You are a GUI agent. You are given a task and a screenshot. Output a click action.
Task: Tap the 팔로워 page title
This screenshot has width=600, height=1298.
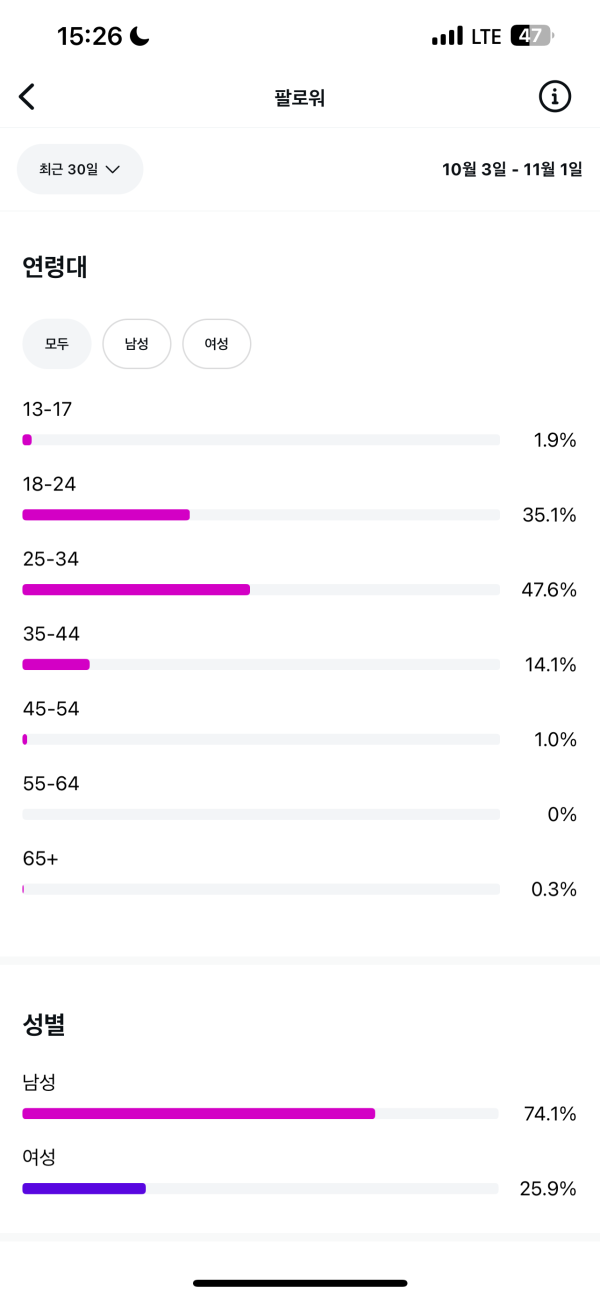300,98
